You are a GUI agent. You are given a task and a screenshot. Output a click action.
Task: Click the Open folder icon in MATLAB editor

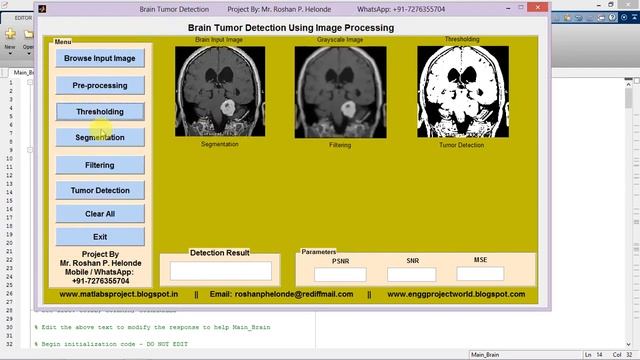pos(29,34)
